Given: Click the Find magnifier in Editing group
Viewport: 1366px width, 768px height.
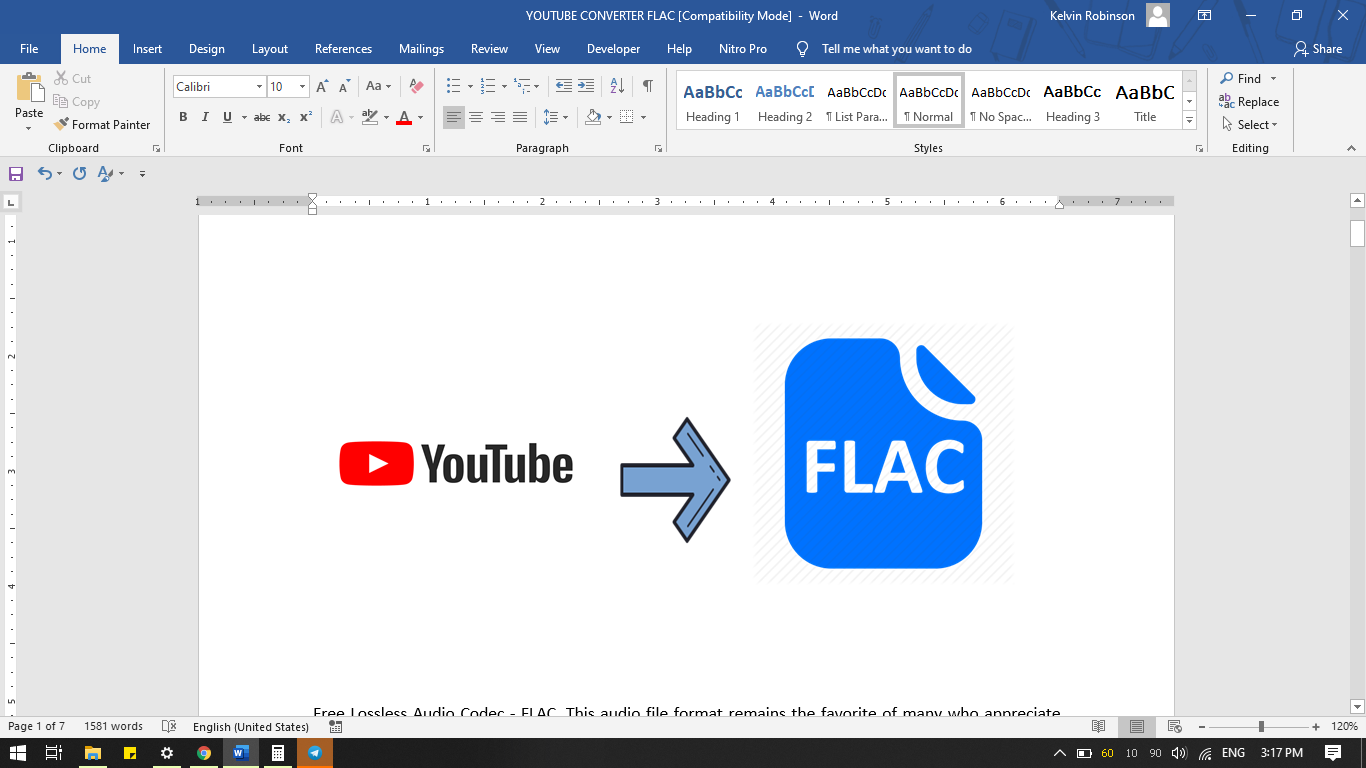Looking at the screenshot, I should (1227, 78).
